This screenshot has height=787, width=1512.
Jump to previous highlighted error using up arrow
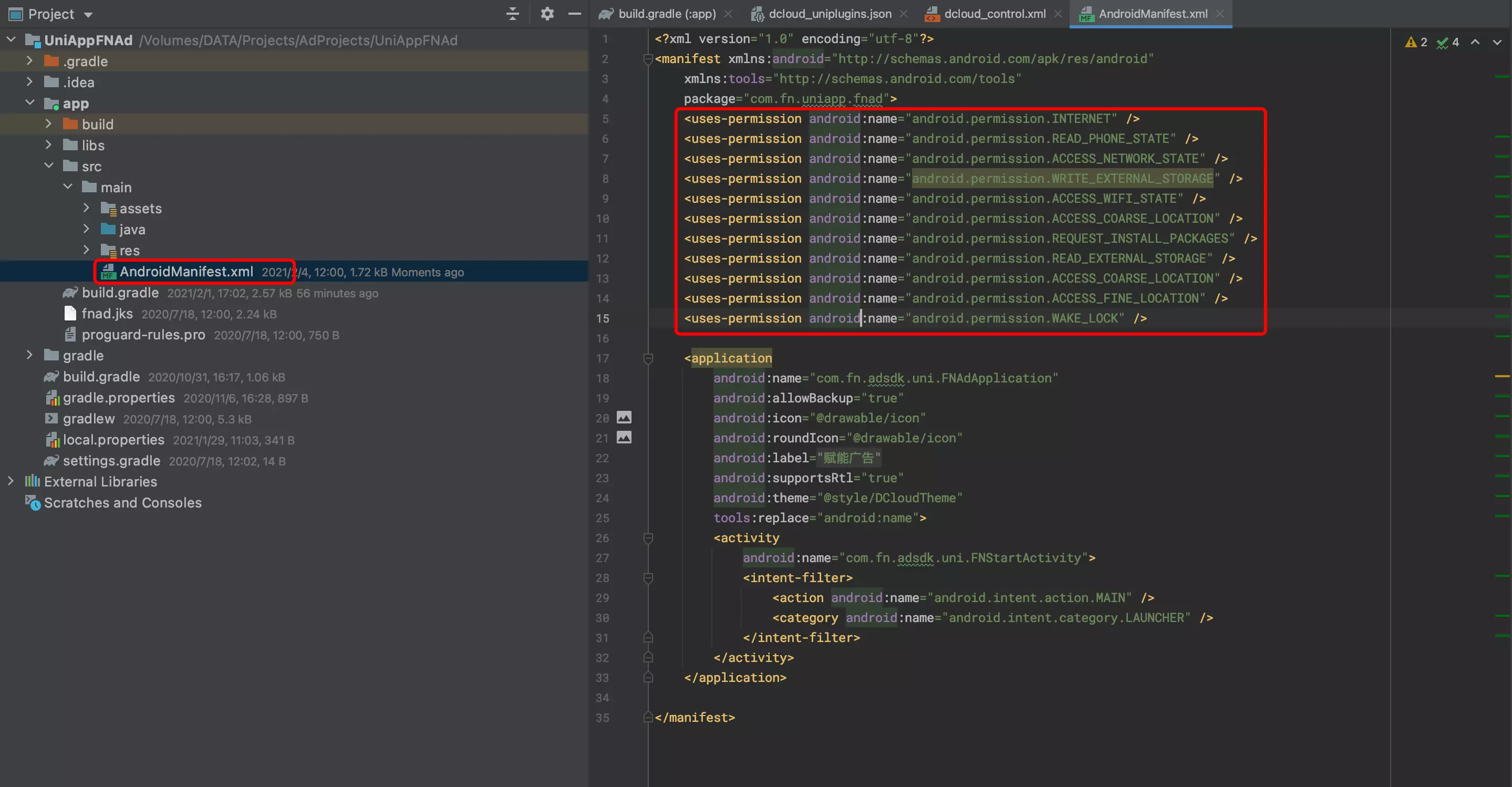[x=1475, y=42]
